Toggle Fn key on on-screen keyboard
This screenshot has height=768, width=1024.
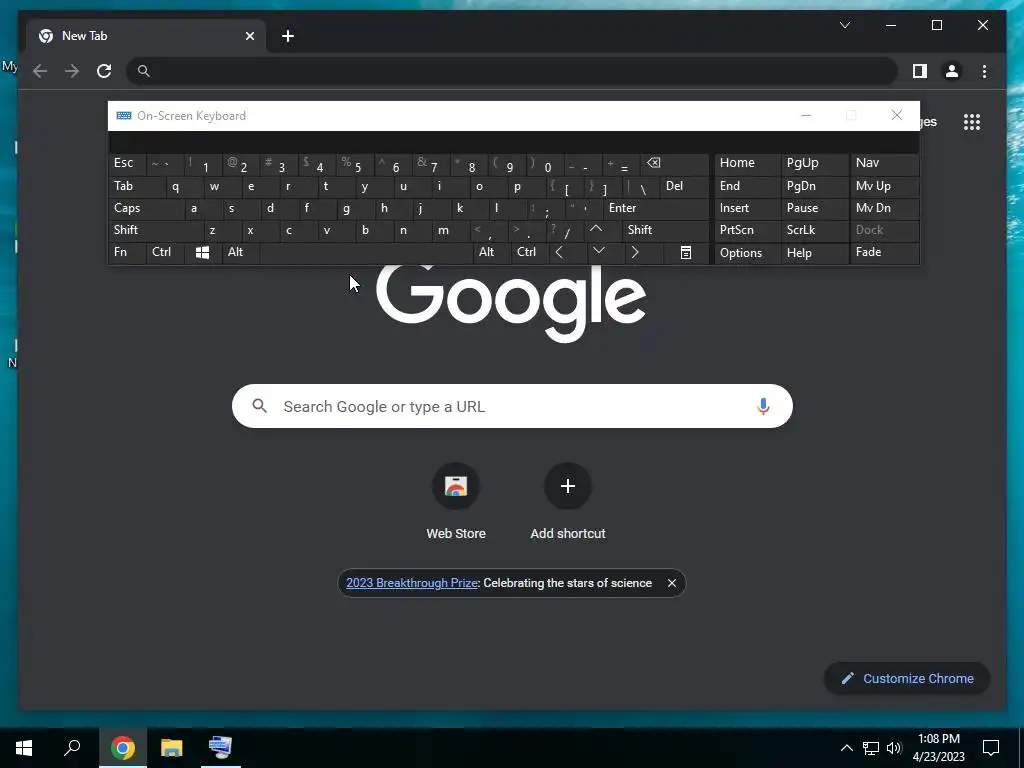tap(127, 252)
